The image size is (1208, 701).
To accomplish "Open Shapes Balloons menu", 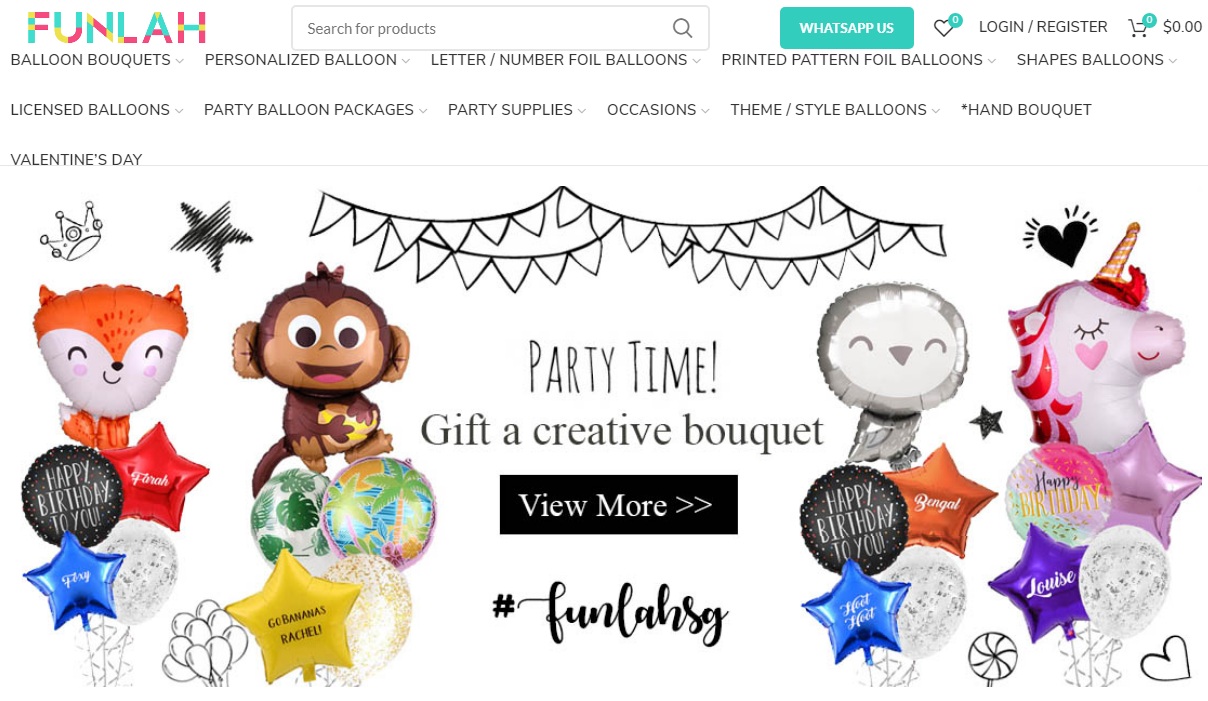I will click(x=1090, y=60).
